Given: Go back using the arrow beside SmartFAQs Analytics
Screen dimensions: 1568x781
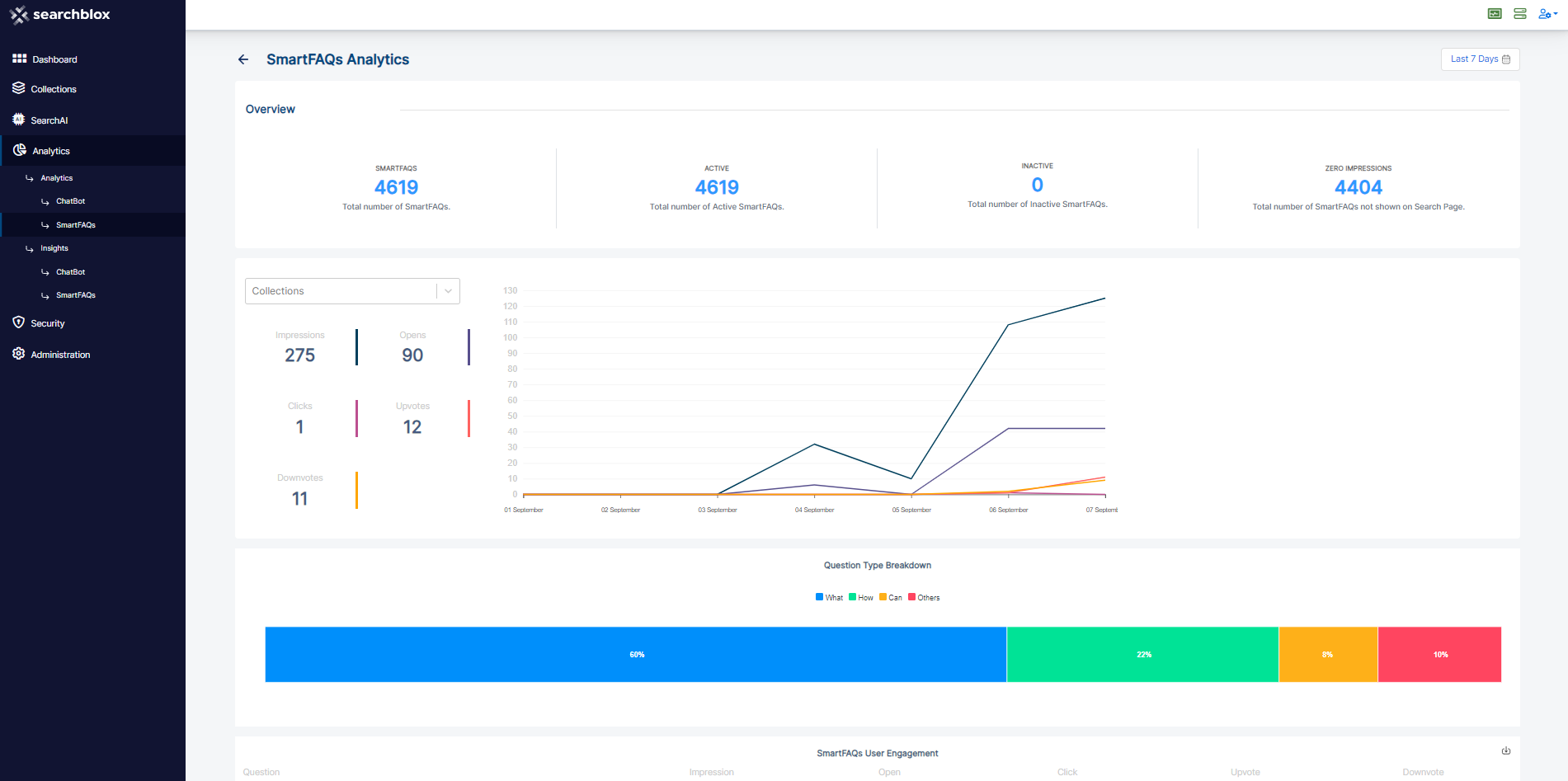Looking at the screenshot, I should (x=243, y=59).
